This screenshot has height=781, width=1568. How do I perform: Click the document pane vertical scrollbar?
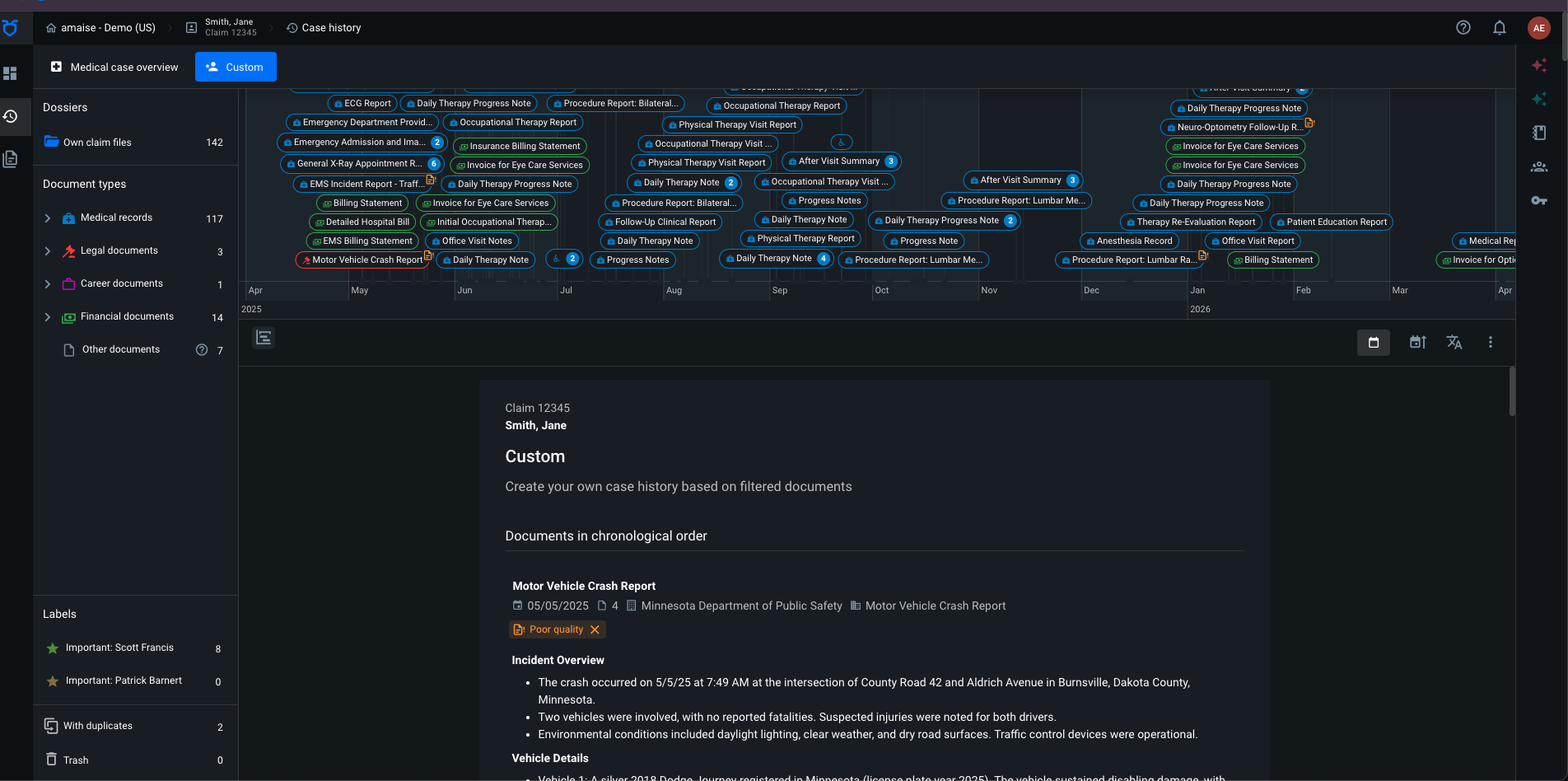tap(1511, 392)
